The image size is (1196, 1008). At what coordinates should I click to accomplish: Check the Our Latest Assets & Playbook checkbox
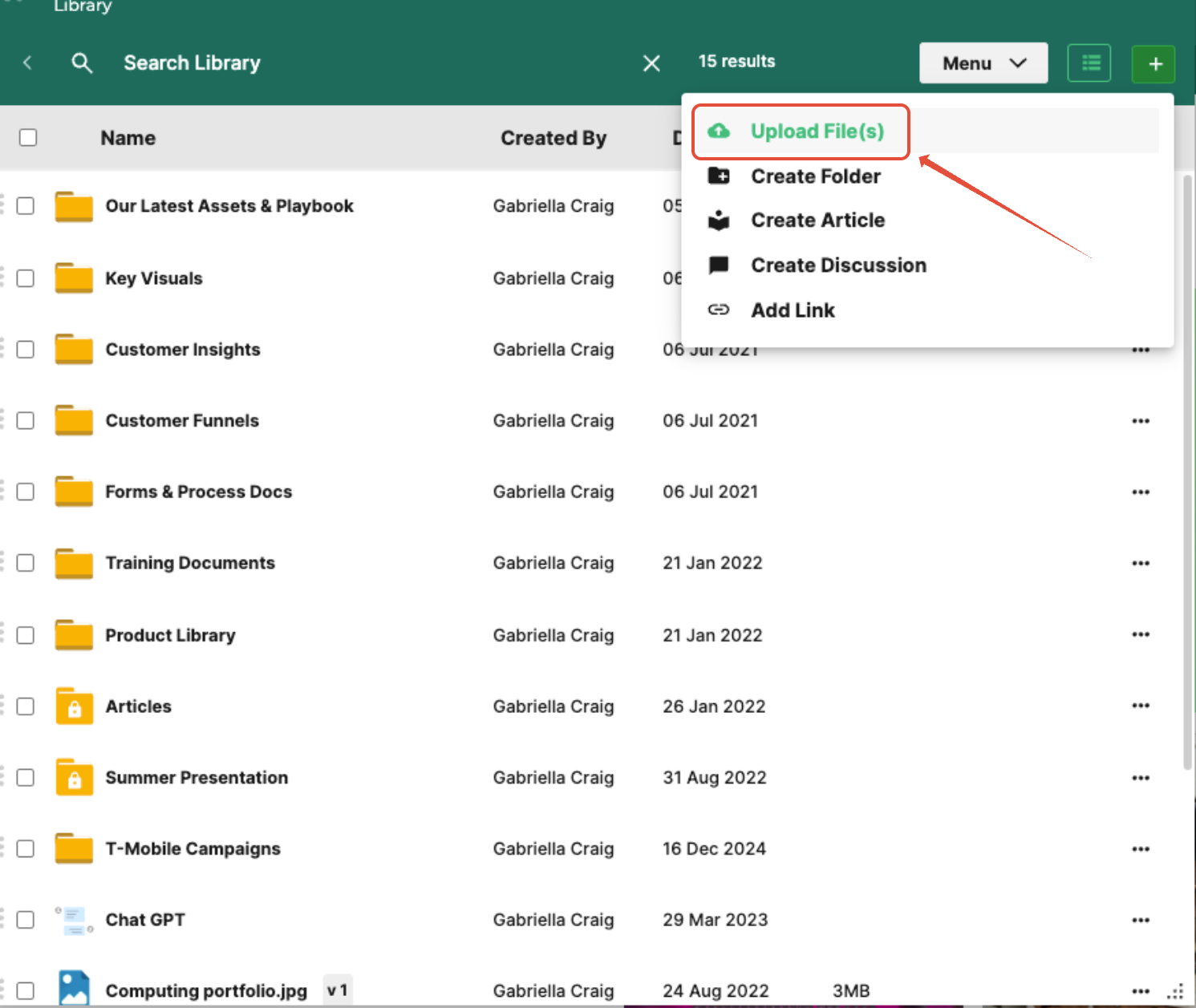[x=26, y=206]
